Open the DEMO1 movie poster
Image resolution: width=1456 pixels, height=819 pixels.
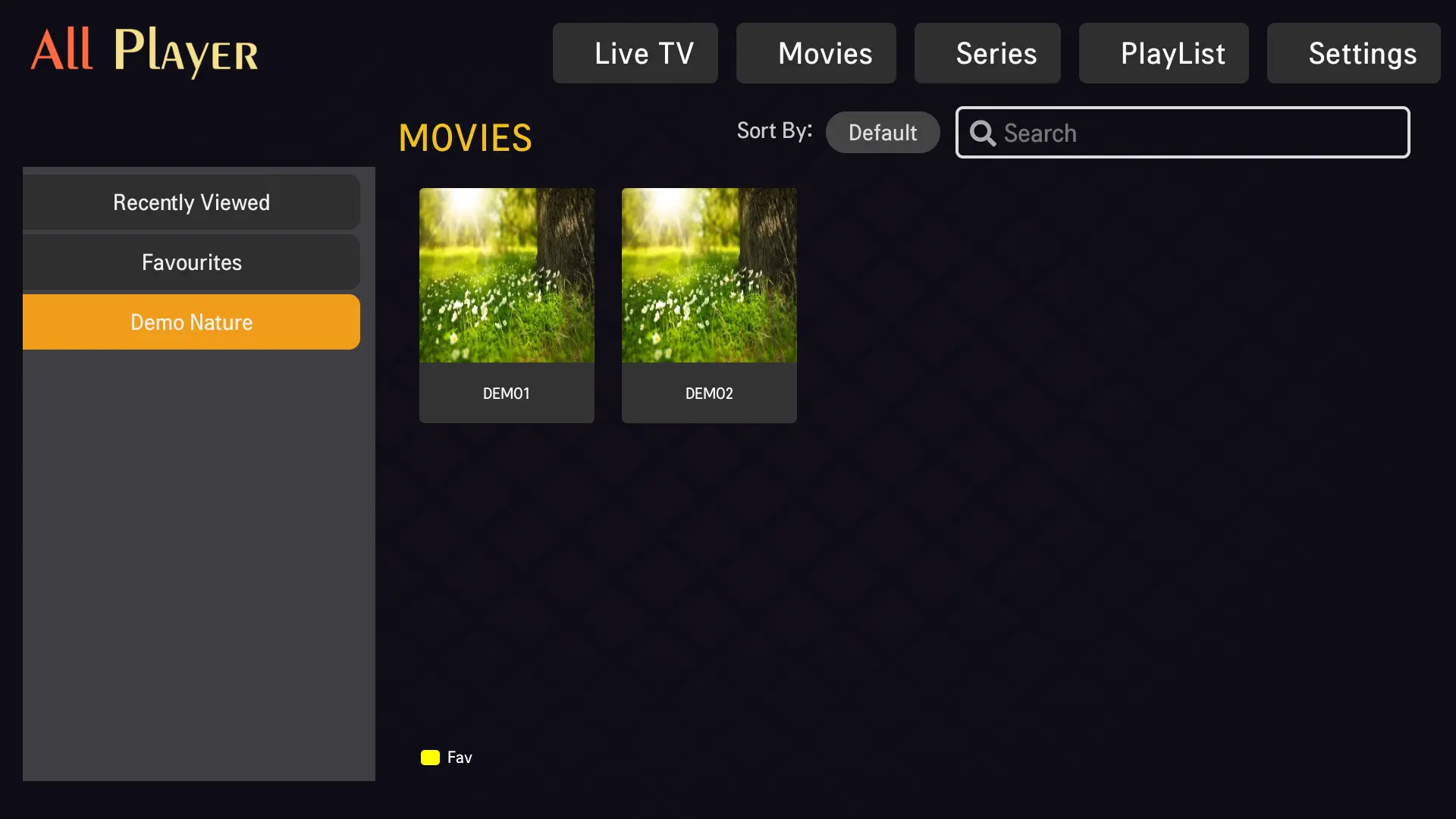pos(507,275)
